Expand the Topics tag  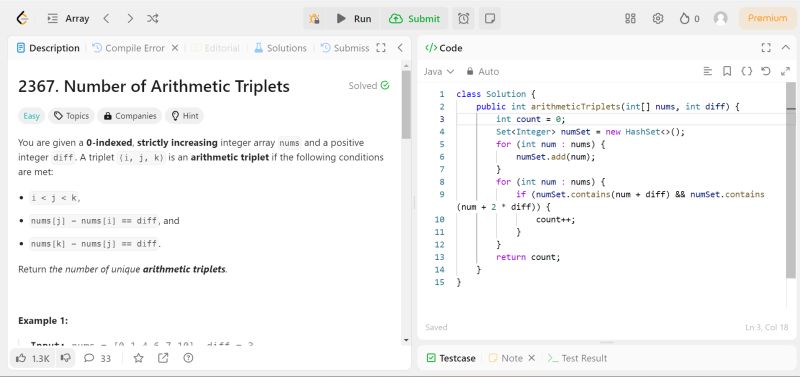[x=71, y=116]
